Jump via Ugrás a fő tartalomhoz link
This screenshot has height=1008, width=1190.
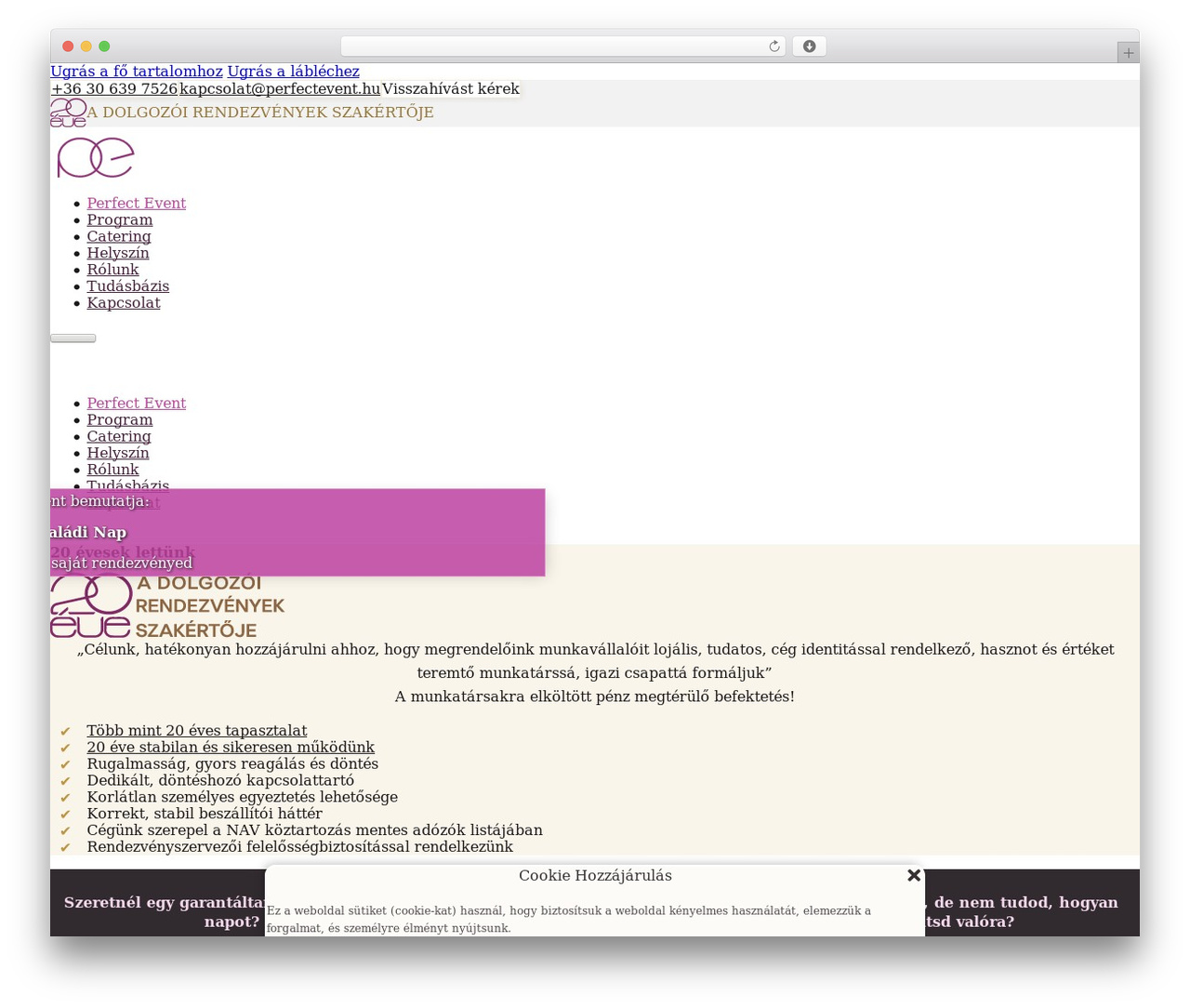[137, 72]
